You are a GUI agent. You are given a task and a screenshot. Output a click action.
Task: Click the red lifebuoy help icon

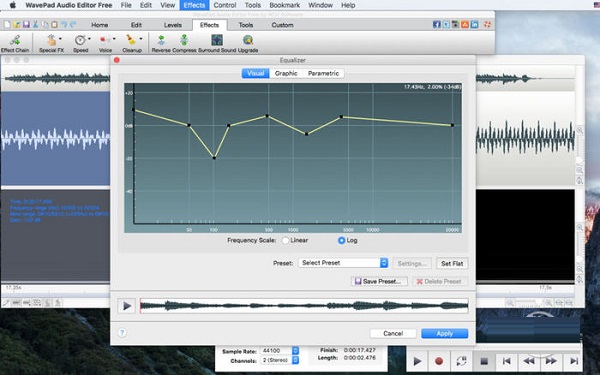click(x=488, y=24)
